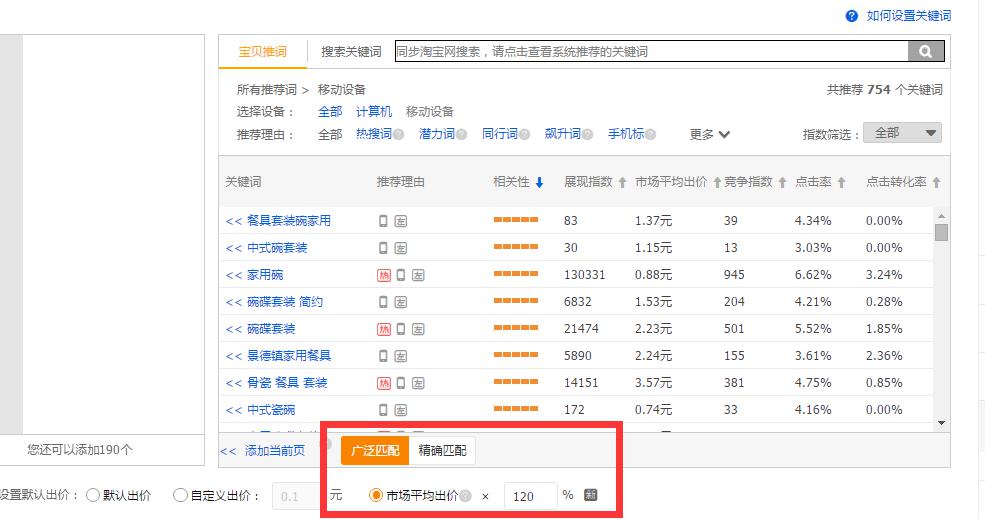Screen dimensions: 985x519
Task: Select the 默认出价 radio button
Action: [x=93, y=495]
